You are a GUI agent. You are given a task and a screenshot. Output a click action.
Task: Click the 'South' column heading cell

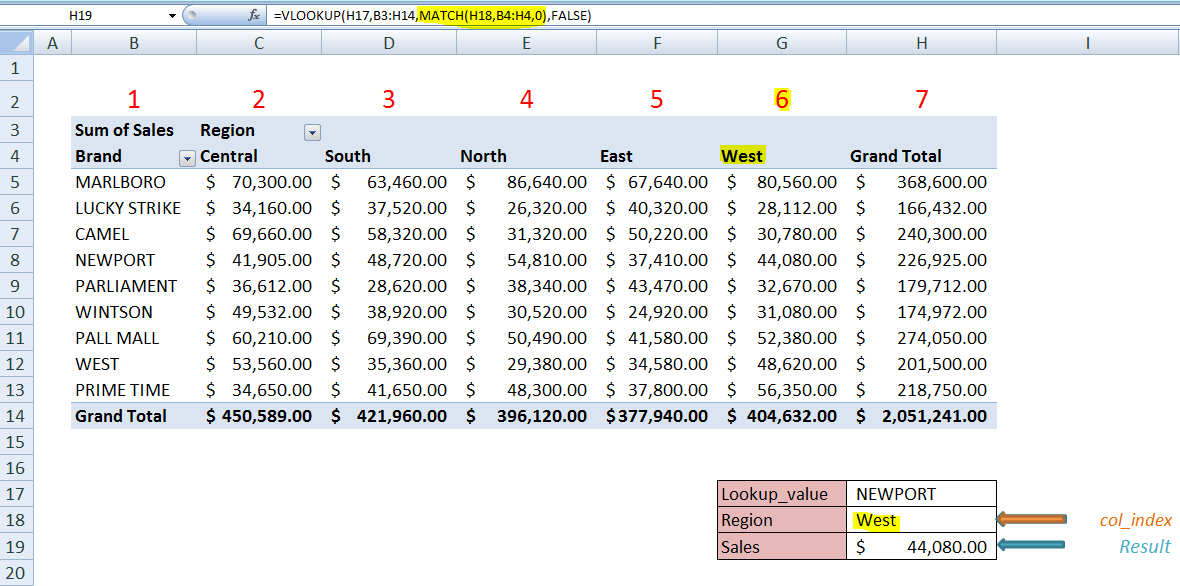[388, 156]
